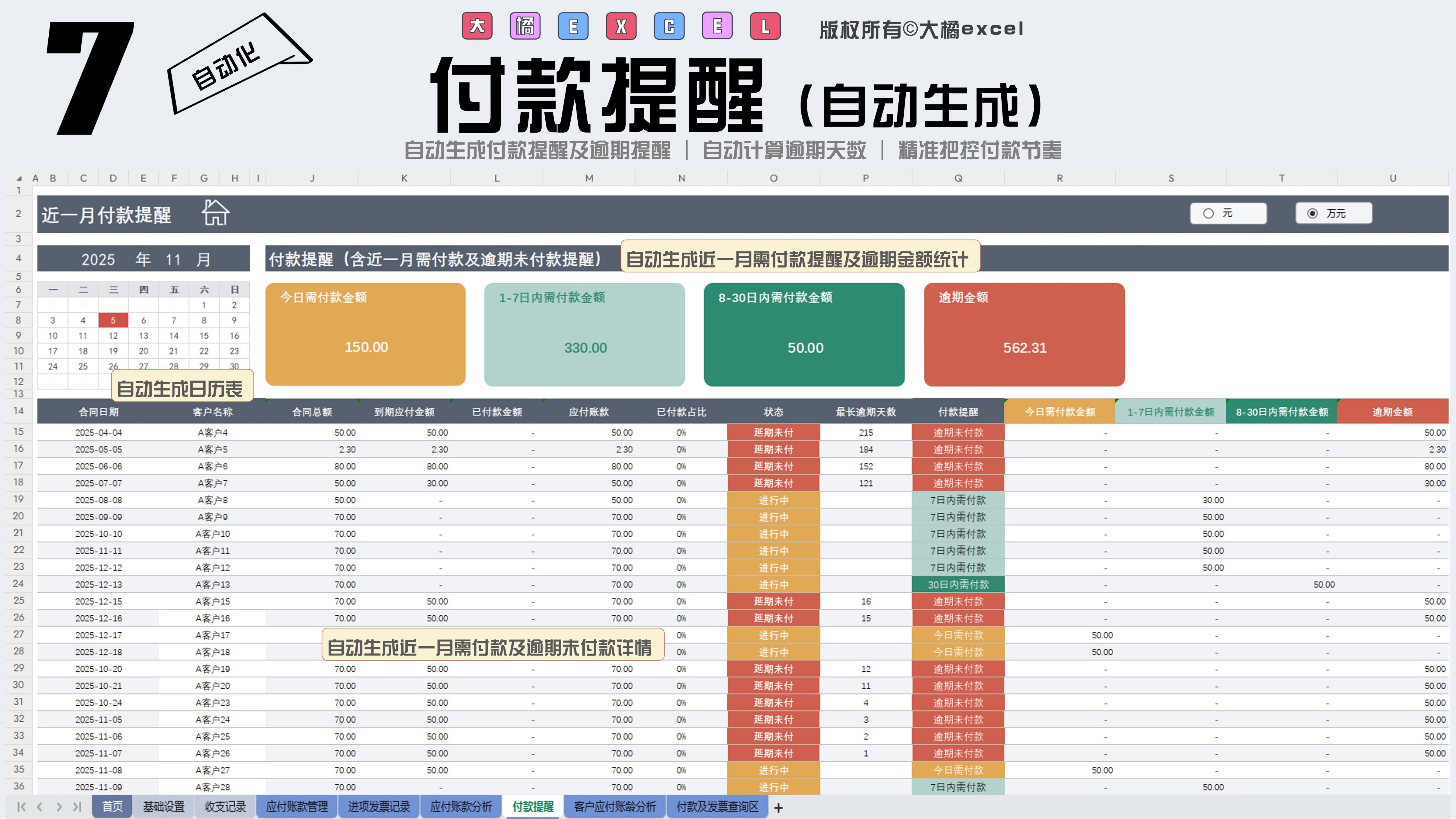Go to first sheet with the navigation arrow
Viewport: 1456px width, 819px height.
(x=22, y=807)
